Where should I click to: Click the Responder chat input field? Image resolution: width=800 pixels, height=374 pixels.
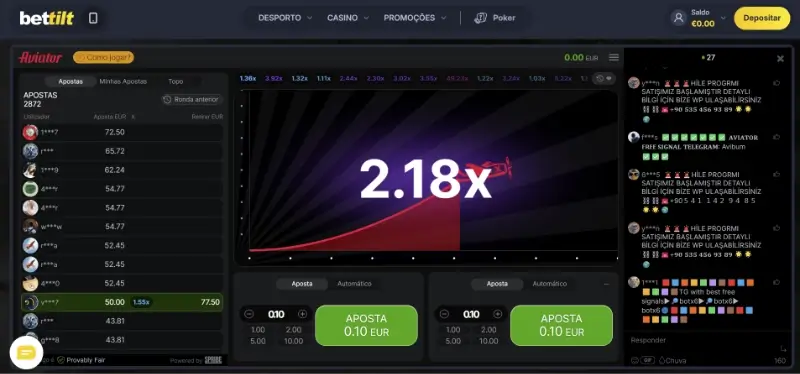pos(704,340)
